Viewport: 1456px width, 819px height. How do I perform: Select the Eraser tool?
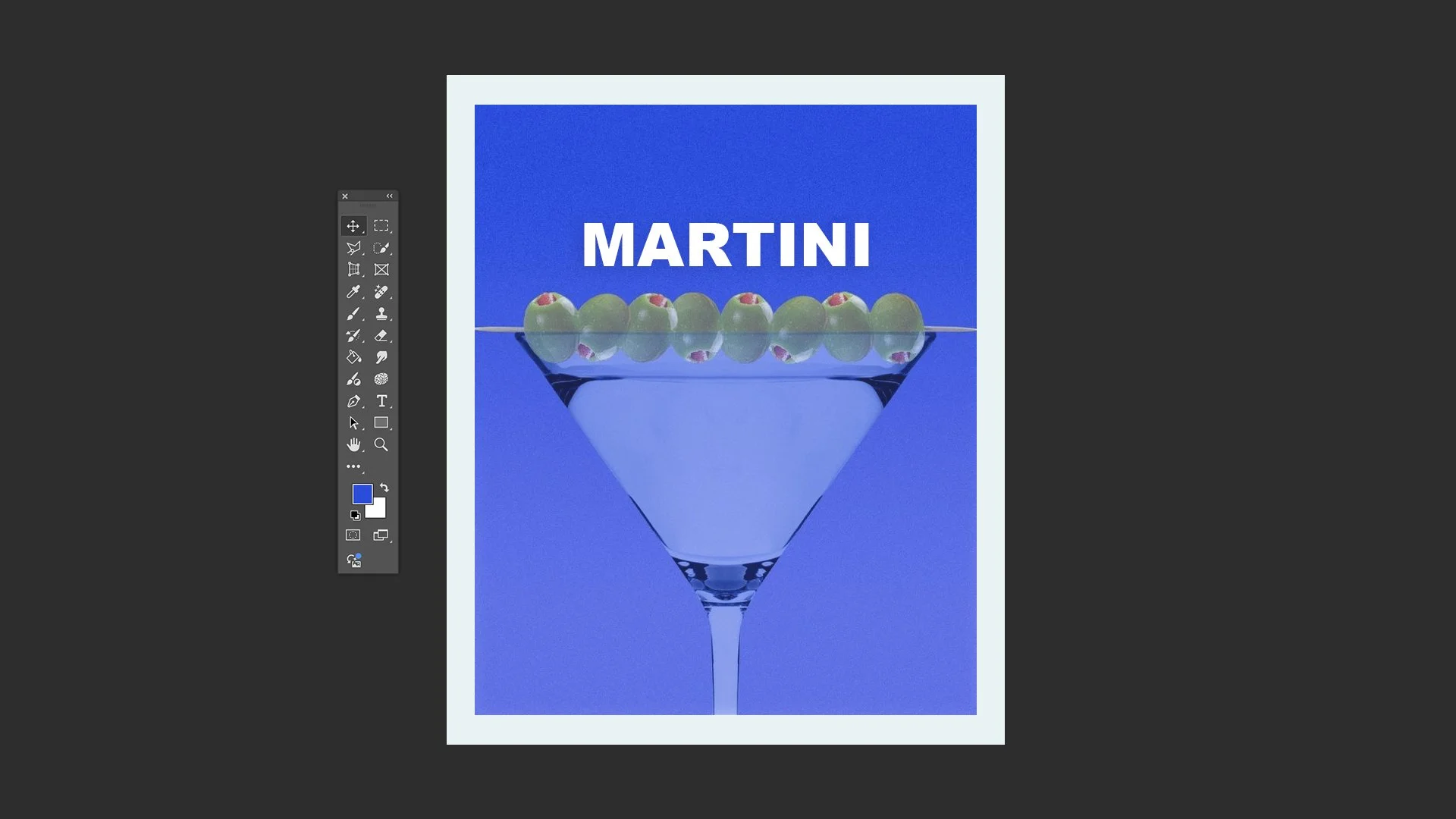tap(381, 336)
